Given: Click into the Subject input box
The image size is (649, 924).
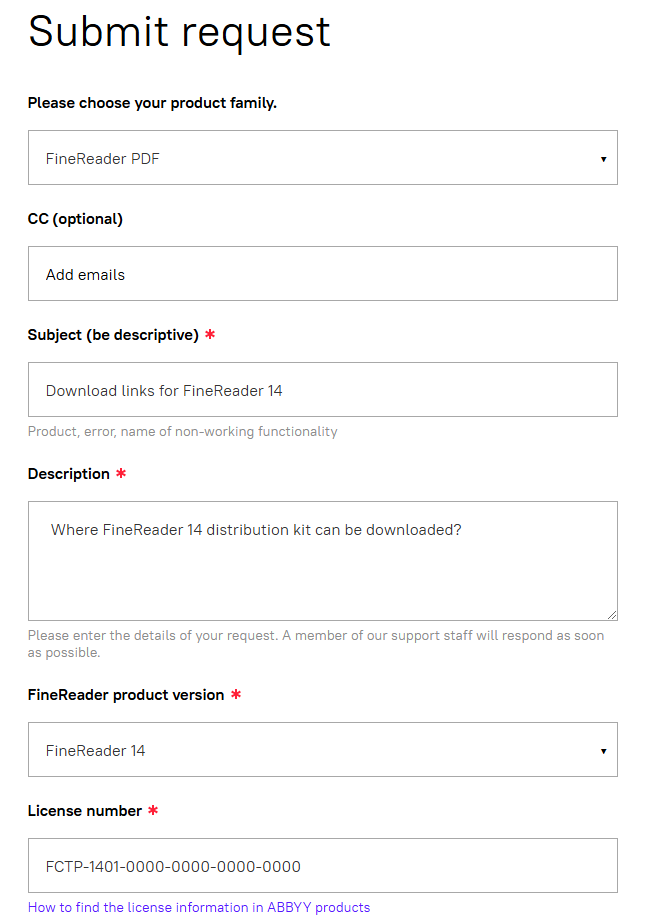Looking at the screenshot, I should click(322, 390).
